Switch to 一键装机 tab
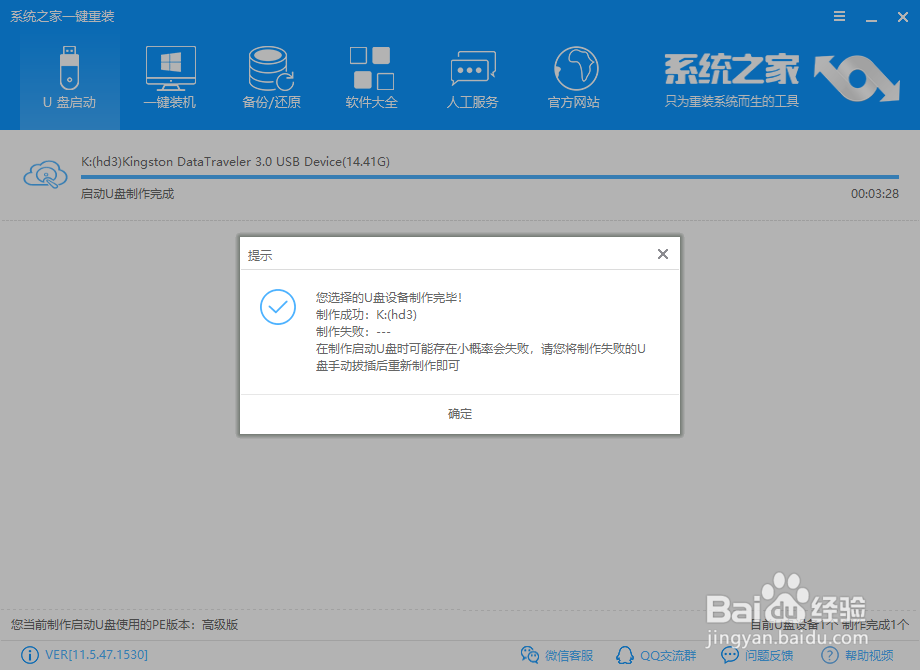920x670 pixels. click(170, 78)
